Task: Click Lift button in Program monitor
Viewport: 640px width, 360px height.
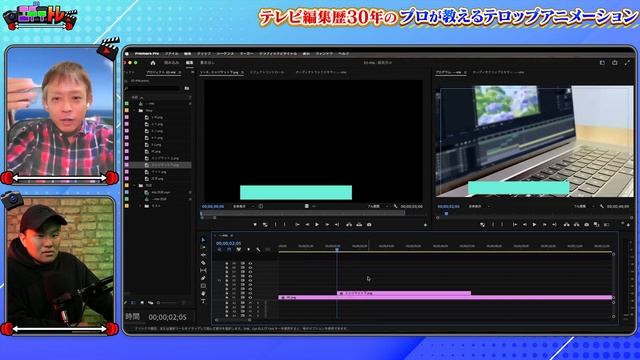Action: 567,224
